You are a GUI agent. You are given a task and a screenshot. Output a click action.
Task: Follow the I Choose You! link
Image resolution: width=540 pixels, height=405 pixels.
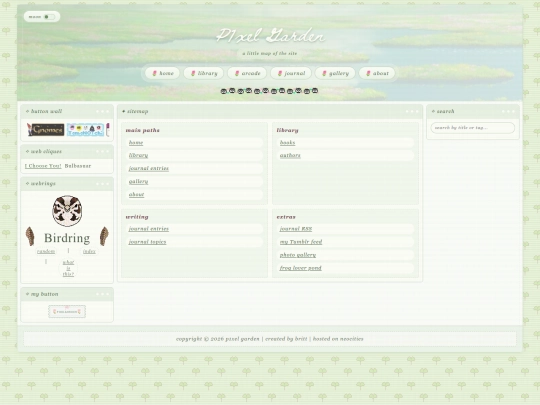point(43,166)
